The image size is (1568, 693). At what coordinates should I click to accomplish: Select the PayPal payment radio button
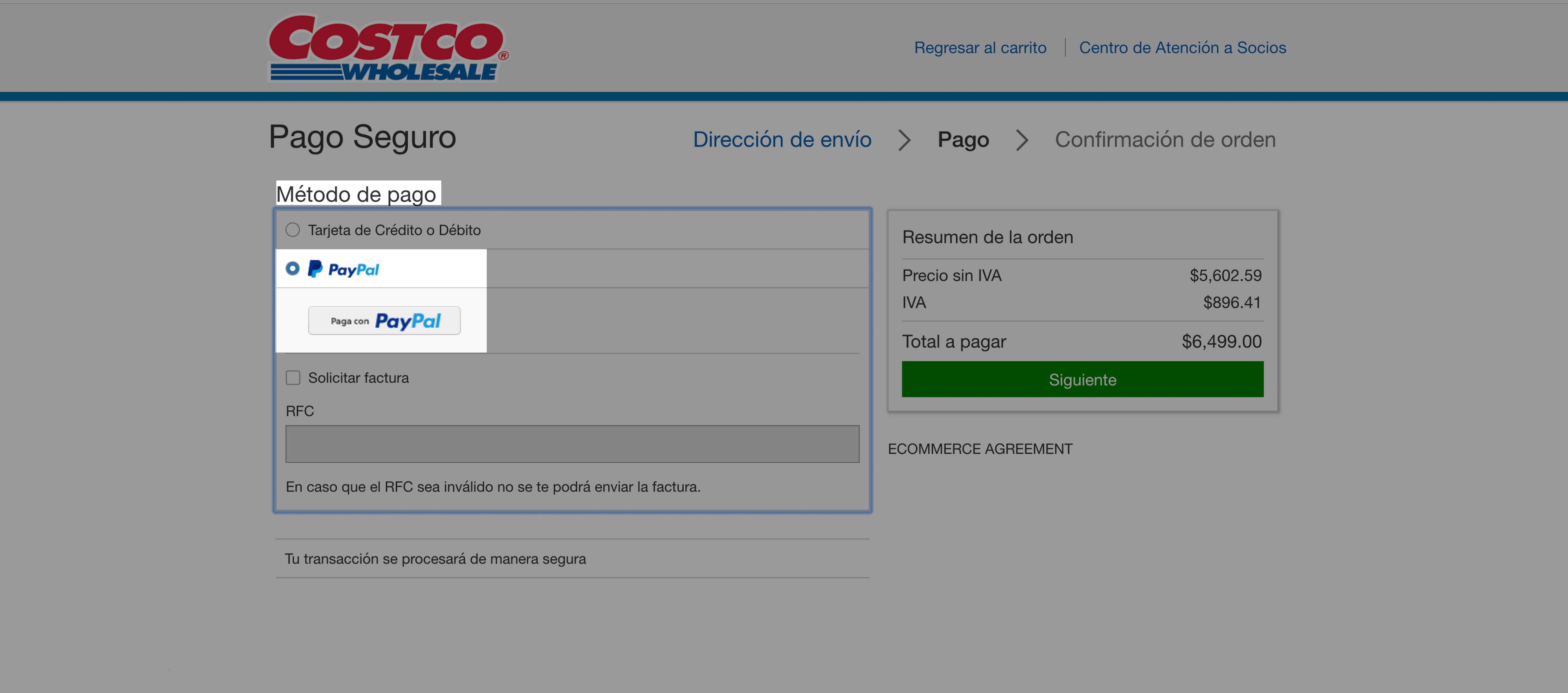point(293,269)
